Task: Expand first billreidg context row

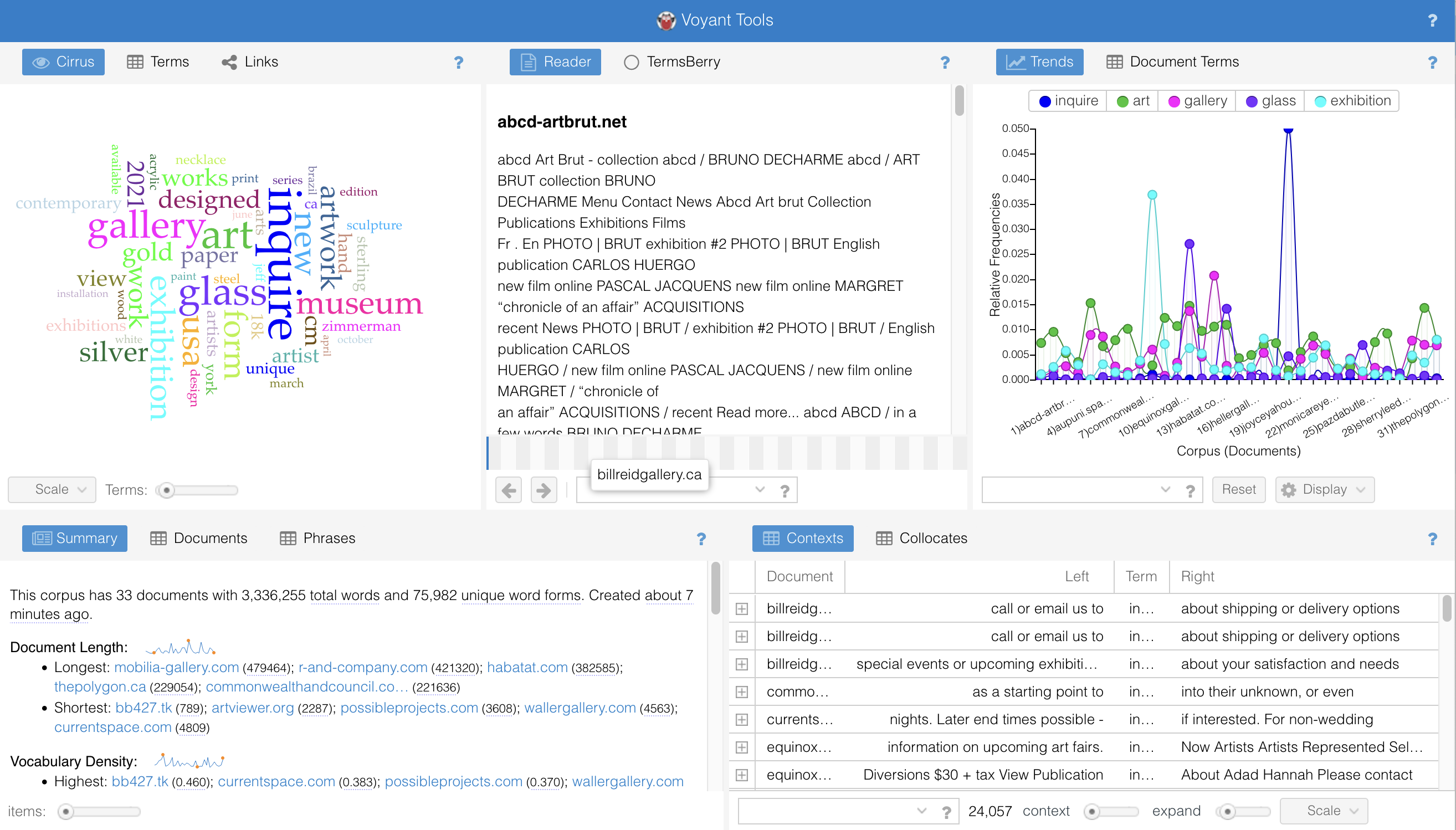Action: (x=741, y=609)
